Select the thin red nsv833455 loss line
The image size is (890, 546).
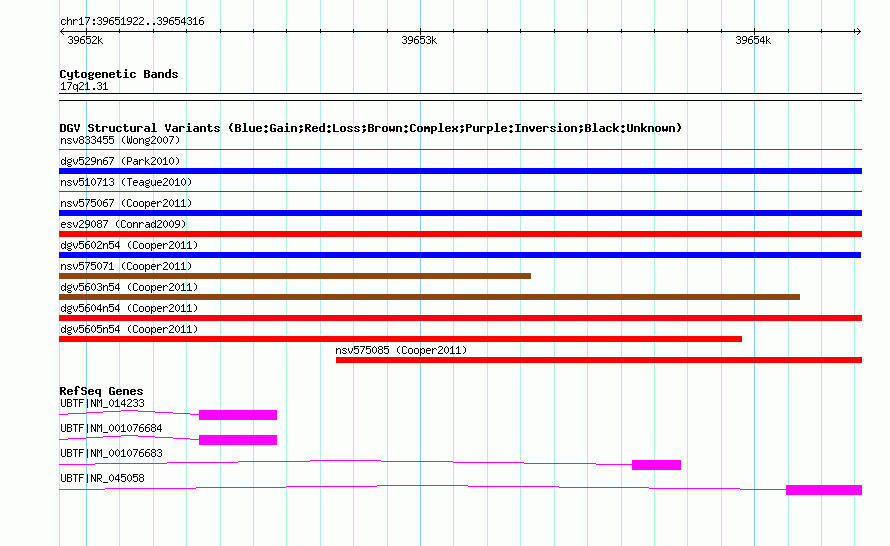coord(460,150)
